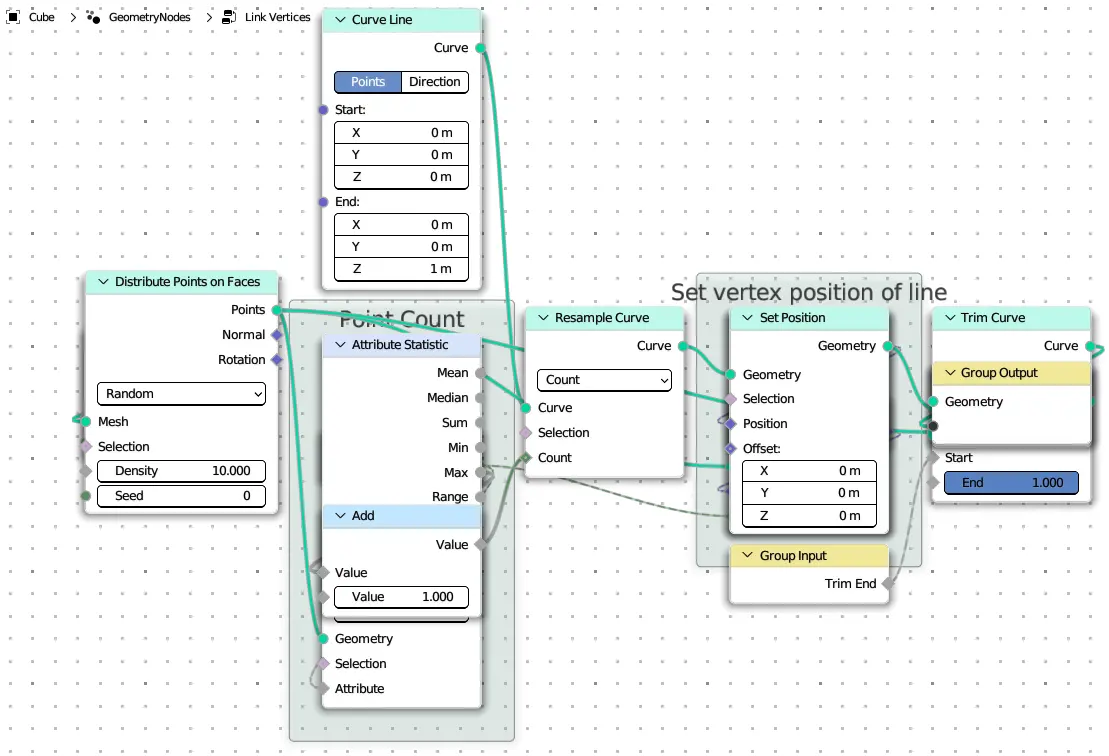Screen dimensions: 1109x756
Task: Click the Normal output socket
Action: coord(277,335)
